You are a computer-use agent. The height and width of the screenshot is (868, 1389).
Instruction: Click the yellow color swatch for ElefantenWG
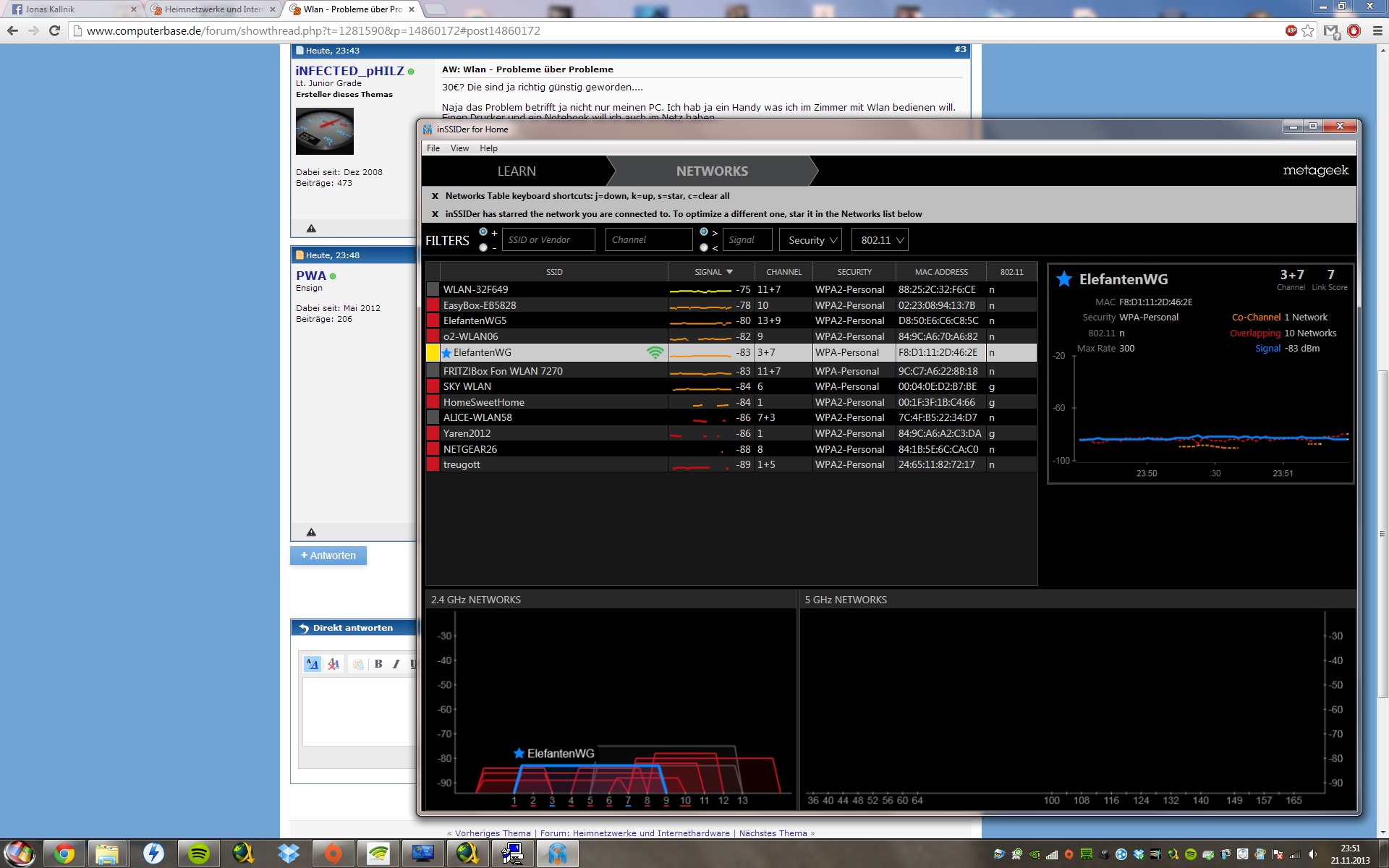pyautogui.click(x=433, y=353)
